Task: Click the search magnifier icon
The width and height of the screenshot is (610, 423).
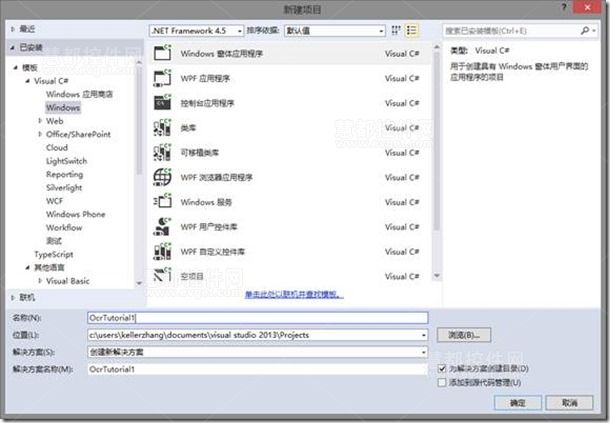Action: click(x=585, y=30)
